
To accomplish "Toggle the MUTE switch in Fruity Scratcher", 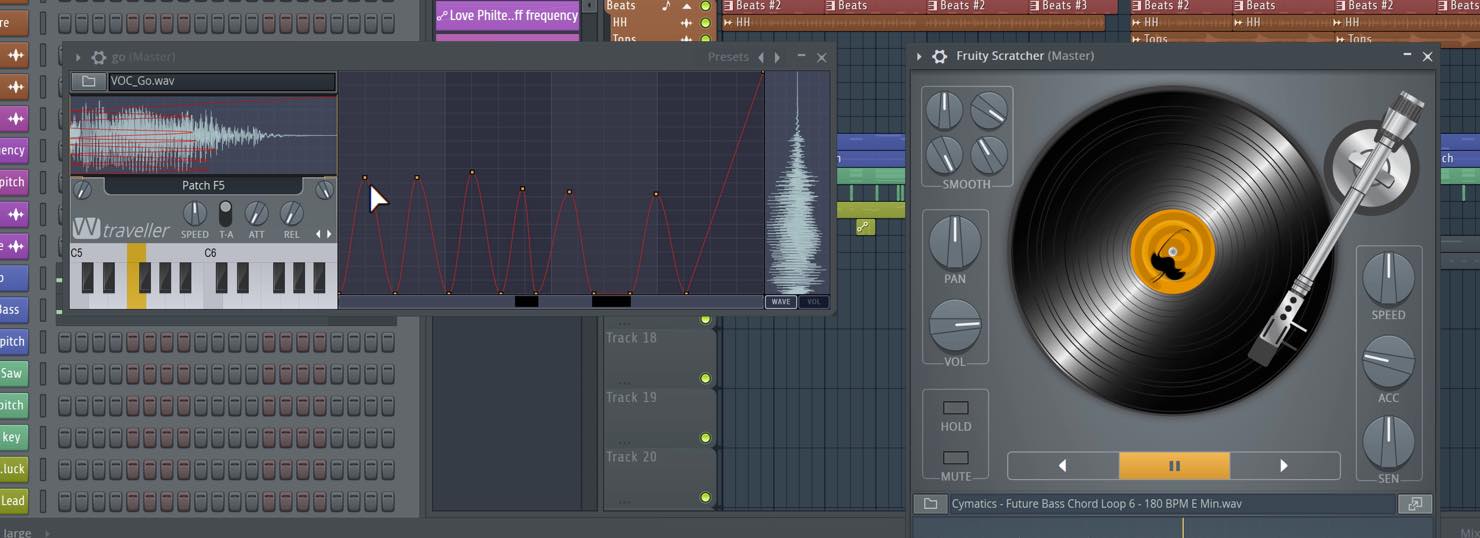I will point(956,458).
